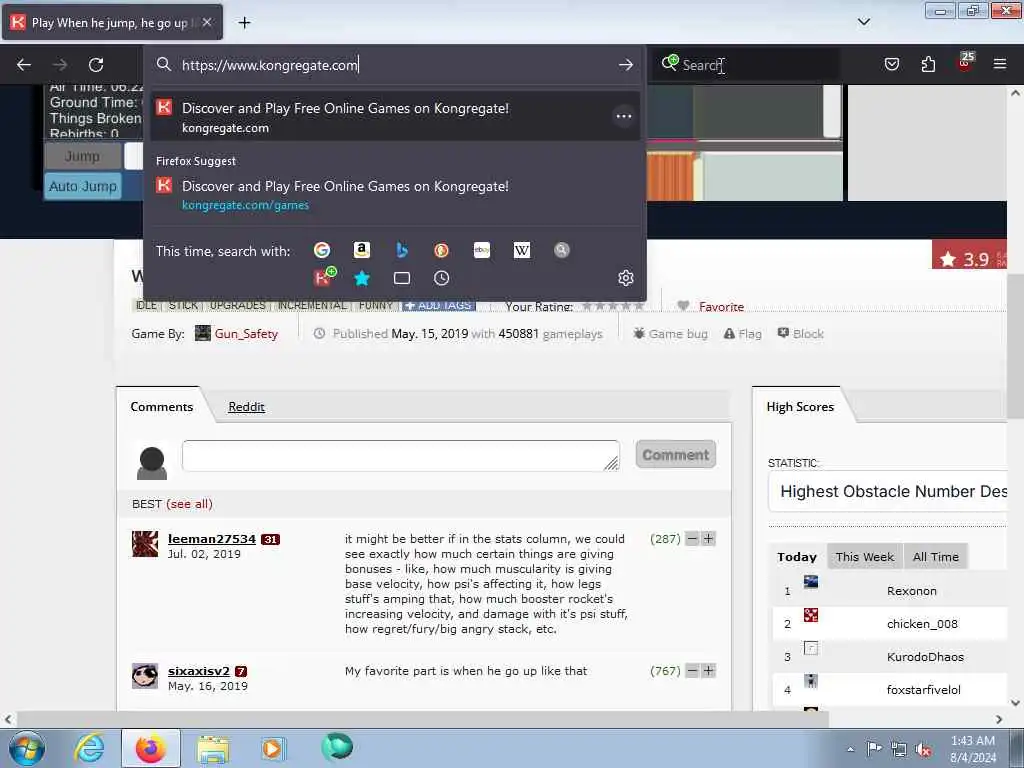Select kongregate.com/games Firefox suggestion
Image resolution: width=1024 pixels, height=768 pixels.
[394, 195]
